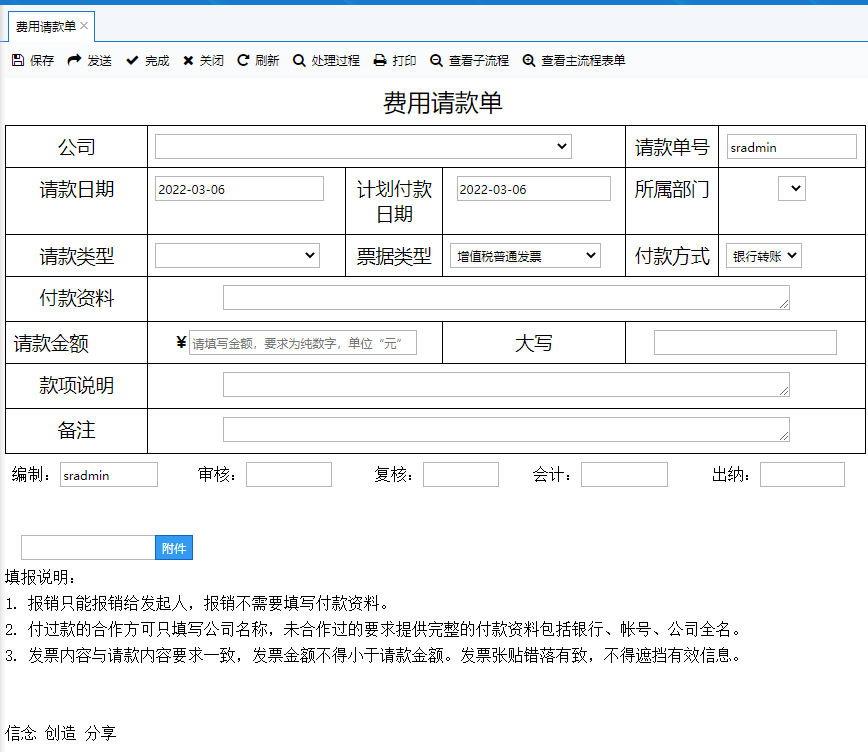Click the 查看子流程 toolbar label

click(479, 60)
